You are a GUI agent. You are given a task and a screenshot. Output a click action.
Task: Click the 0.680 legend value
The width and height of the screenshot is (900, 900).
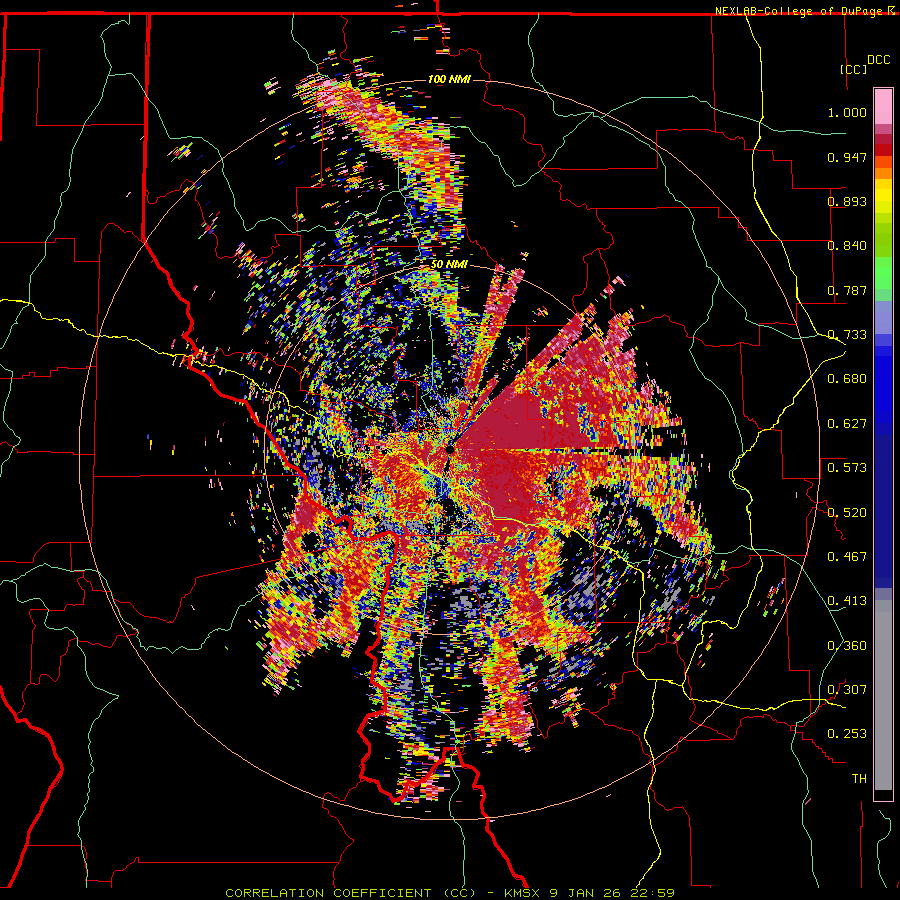point(847,379)
